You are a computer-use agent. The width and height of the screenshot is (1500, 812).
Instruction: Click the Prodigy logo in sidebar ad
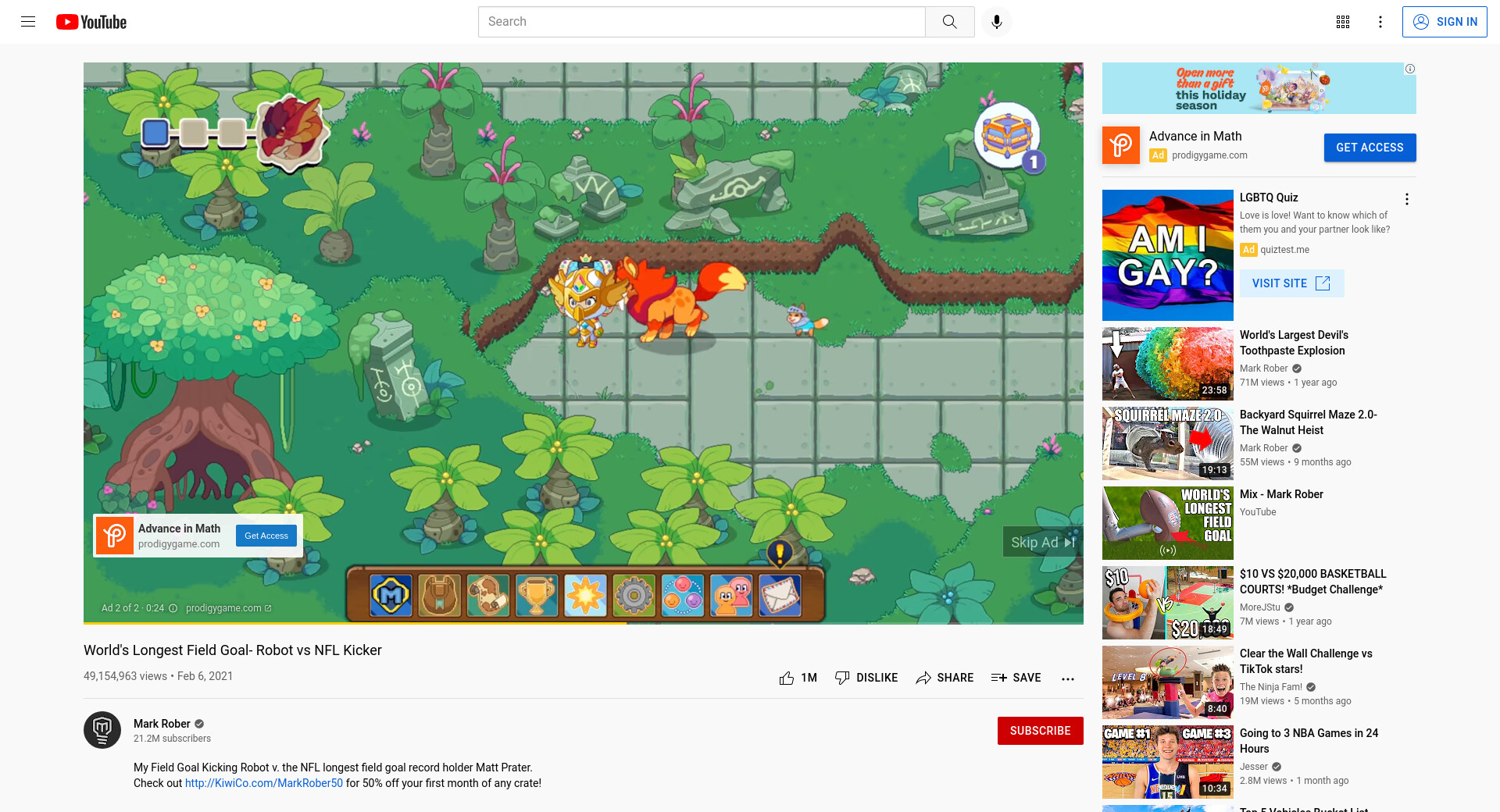pos(1121,145)
